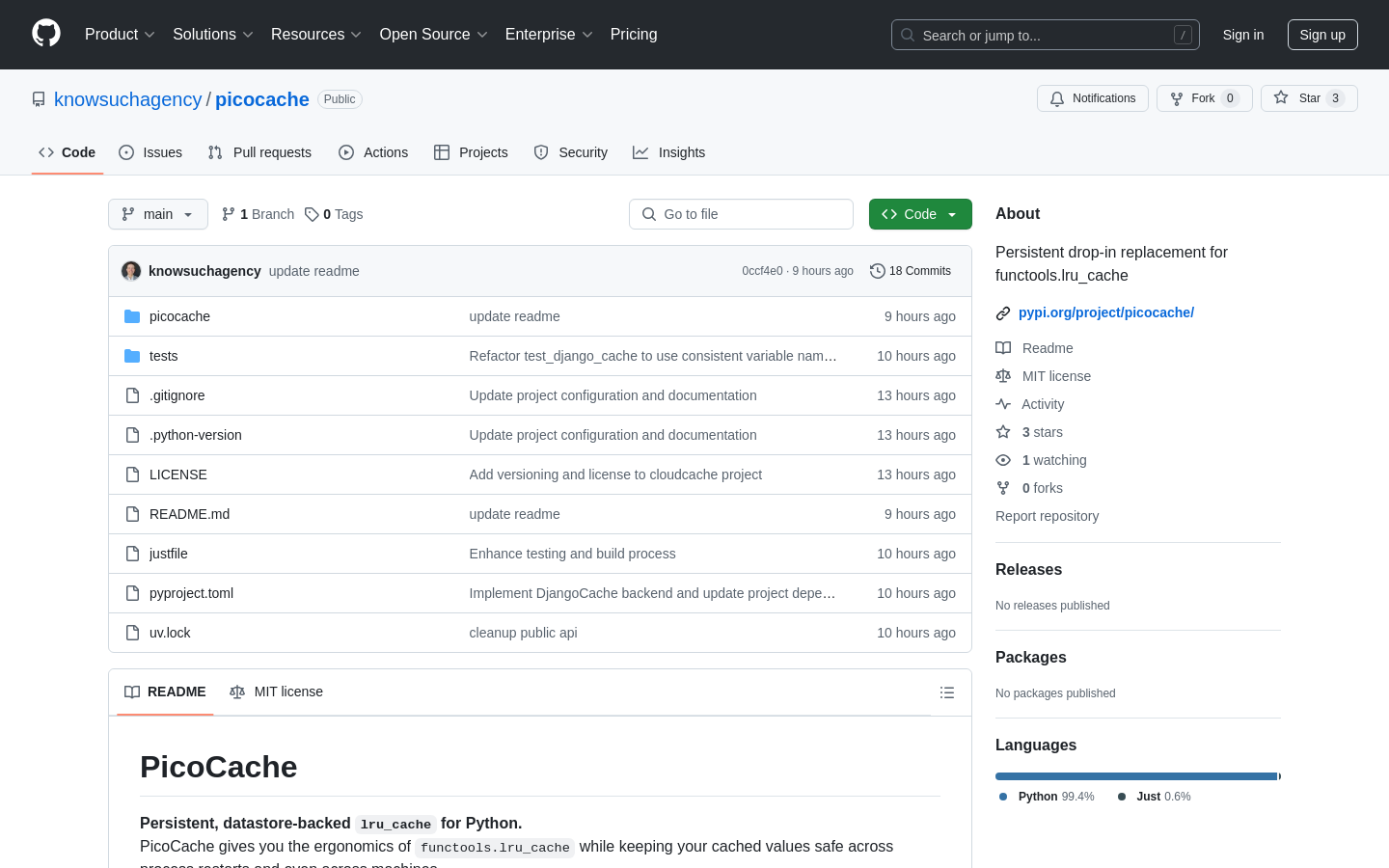
Task: Open the README outline list icon
Action: (x=947, y=692)
